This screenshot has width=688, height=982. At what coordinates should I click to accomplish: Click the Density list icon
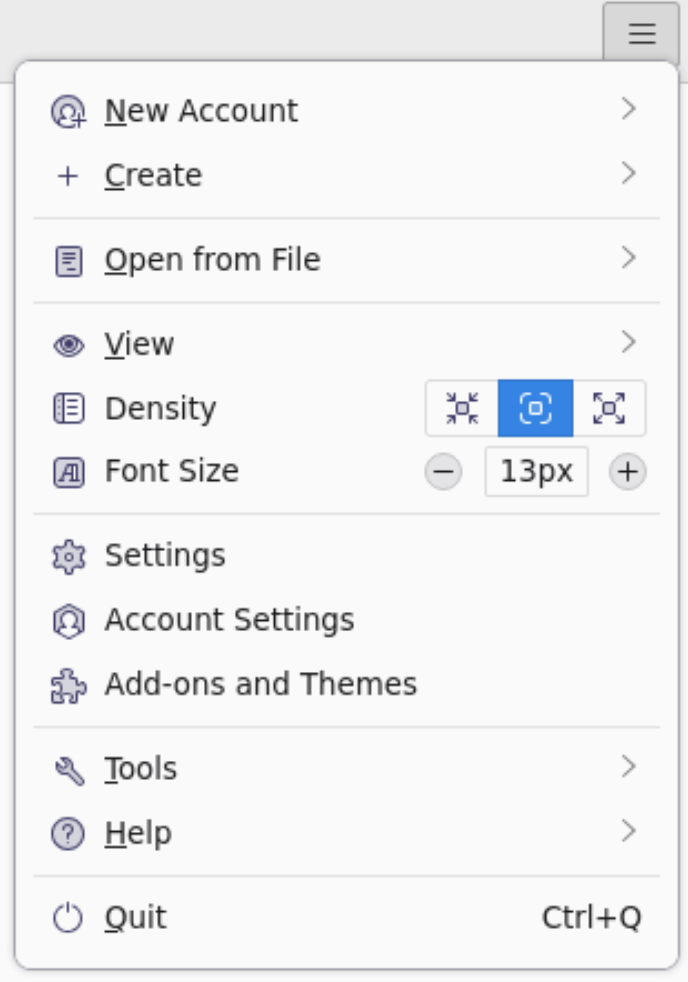click(x=68, y=408)
